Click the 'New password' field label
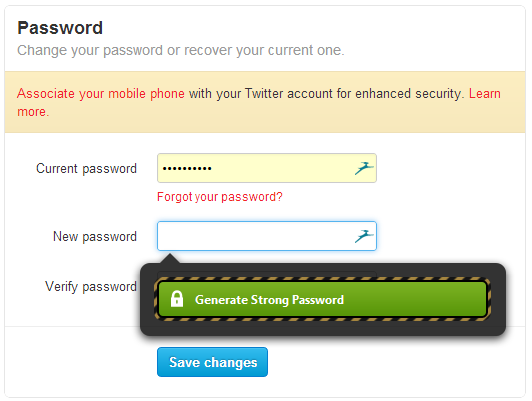This screenshot has width=532, height=401. click(x=95, y=236)
